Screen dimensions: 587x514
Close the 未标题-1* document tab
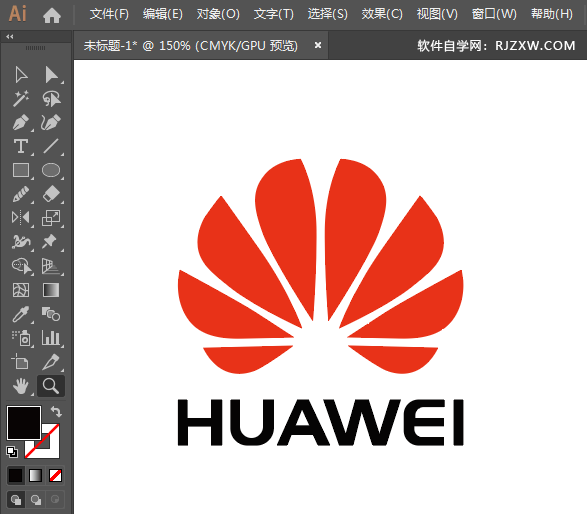(318, 45)
